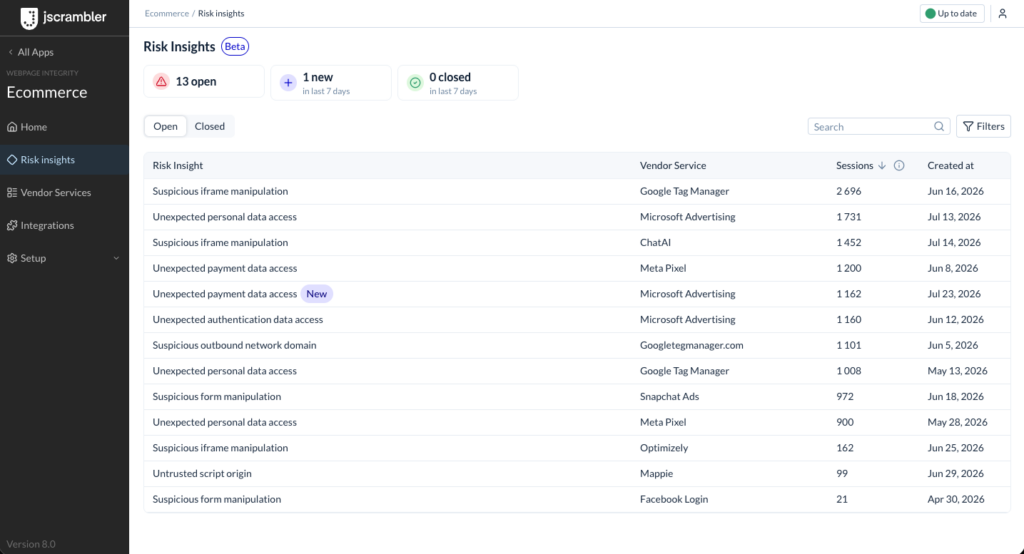The image size is (1024, 554).
Task: Click the Googletegmanager.com vendor cell
Action: pos(692,345)
